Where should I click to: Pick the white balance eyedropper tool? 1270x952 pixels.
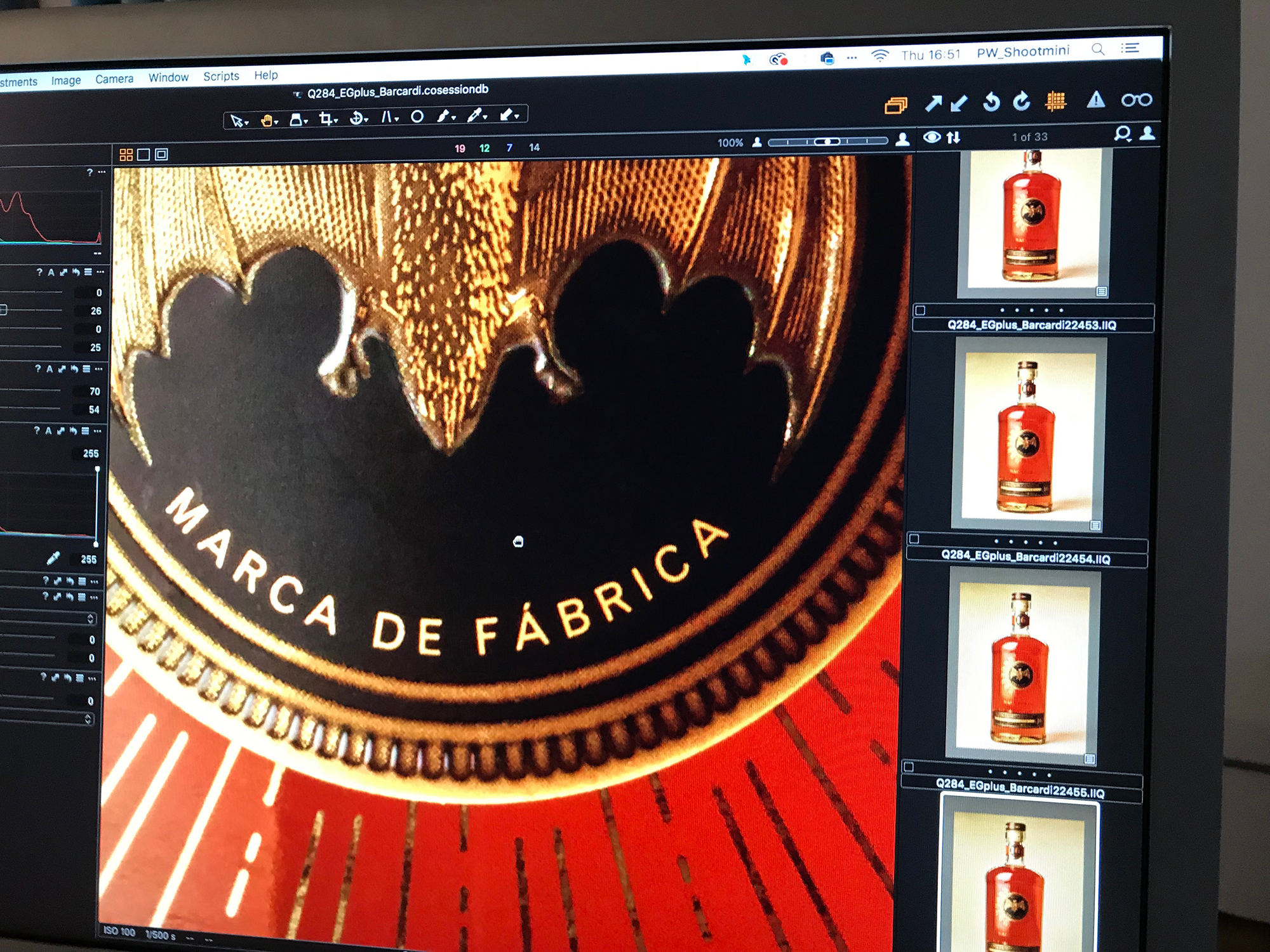474,116
